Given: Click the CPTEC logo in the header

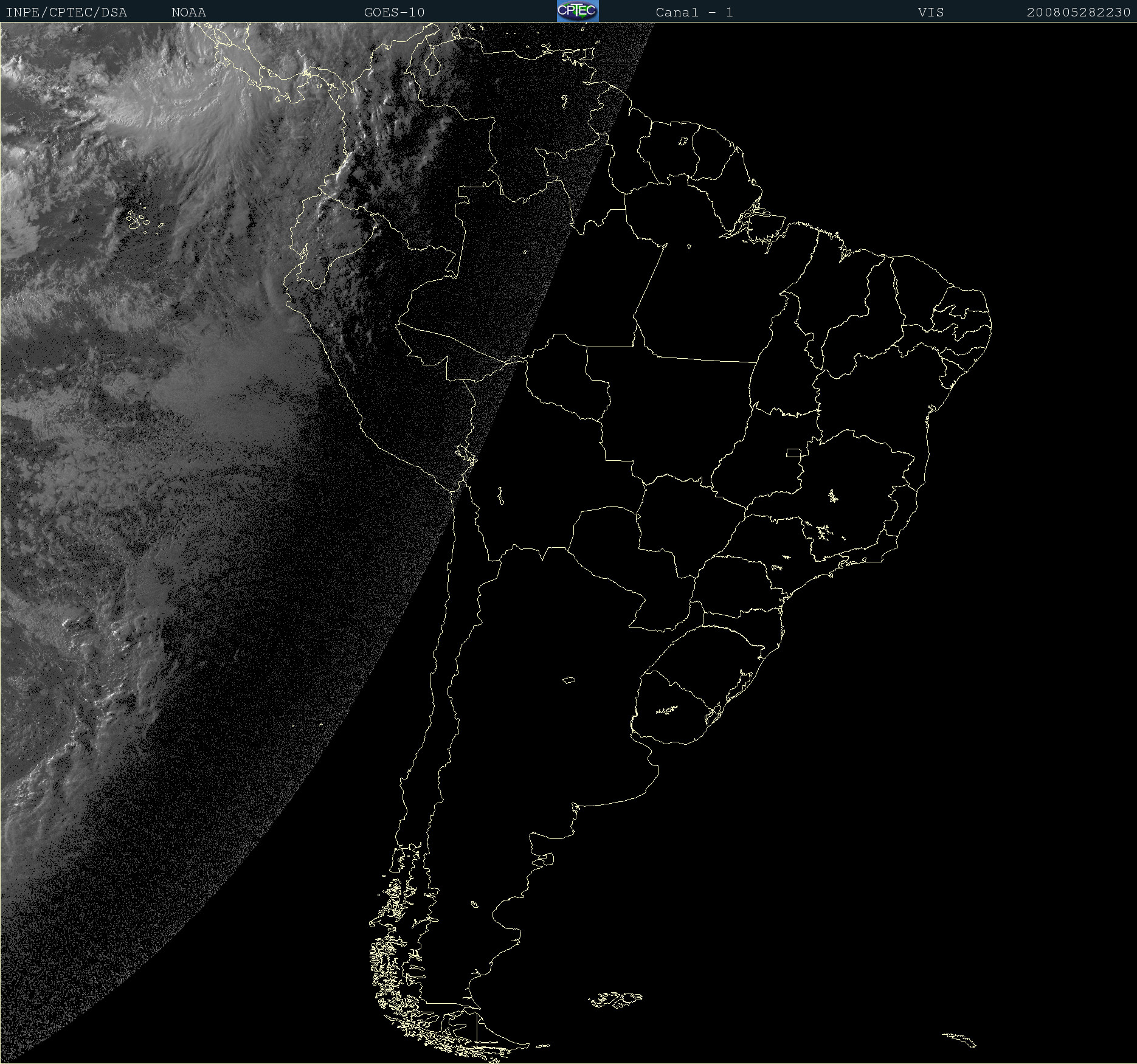Looking at the screenshot, I should tap(578, 11).
